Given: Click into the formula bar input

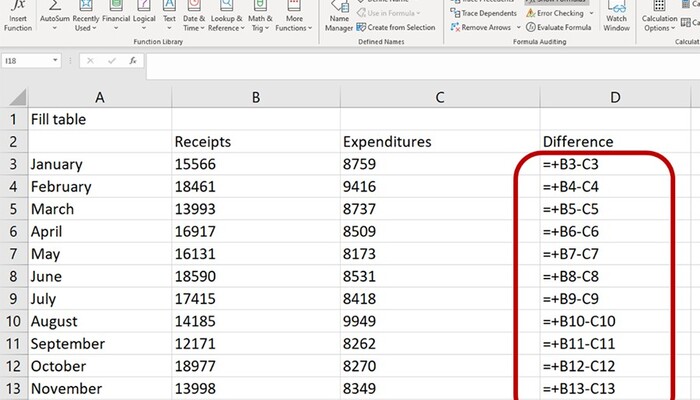Looking at the screenshot, I should point(423,66).
